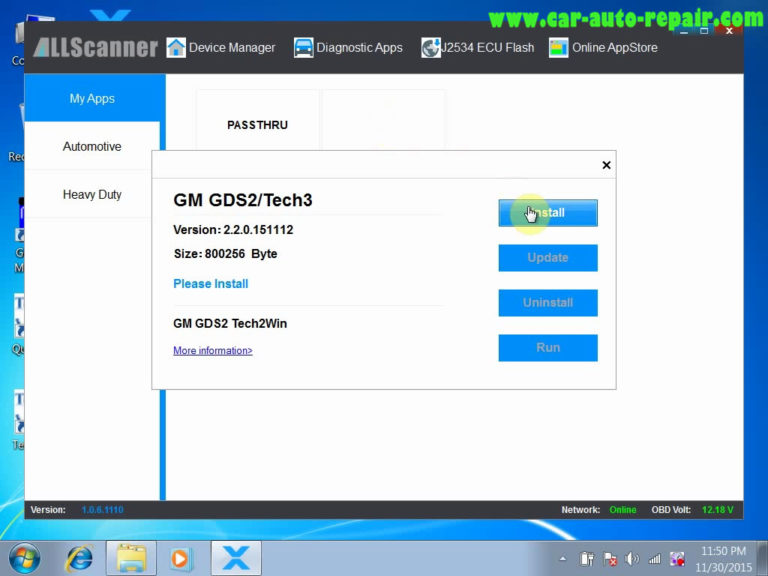The image size is (768, 576).
Task: Click the ALLScanner logo
Action: 96,48
